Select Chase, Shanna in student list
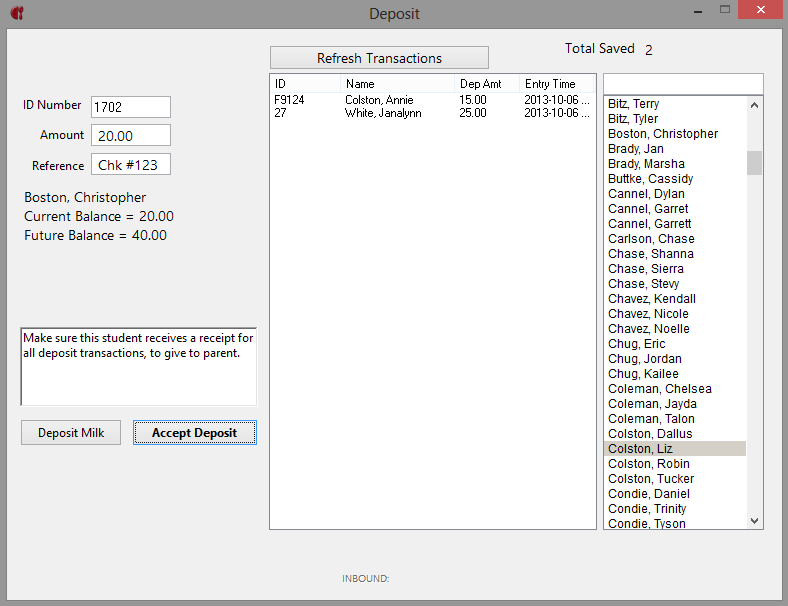Image resolution: width=788 pixels, height=606 pixels. (x=674, y=254)
